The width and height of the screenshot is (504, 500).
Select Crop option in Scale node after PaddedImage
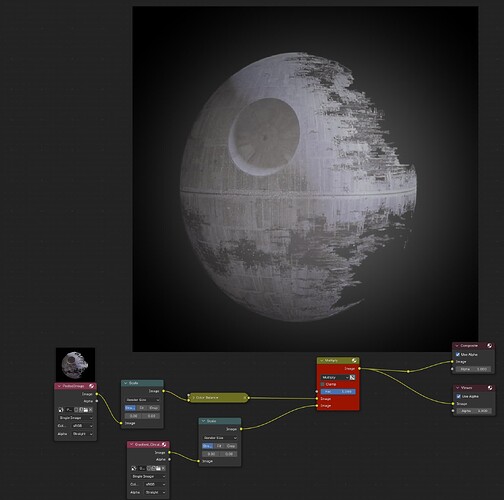pyautogui.click(x=153, y=408)
